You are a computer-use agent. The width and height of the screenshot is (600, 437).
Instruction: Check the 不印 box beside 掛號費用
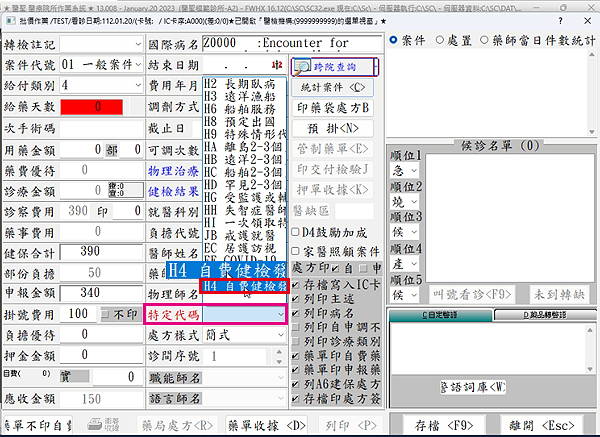click(107, 315)
